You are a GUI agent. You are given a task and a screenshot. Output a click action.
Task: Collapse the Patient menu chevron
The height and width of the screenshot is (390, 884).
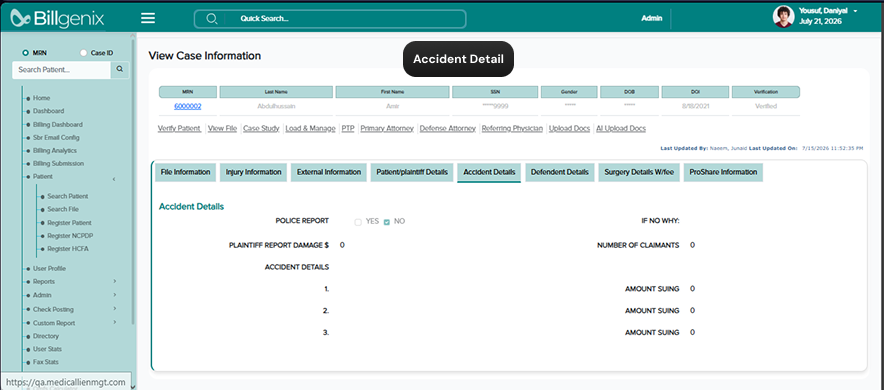coord(114,179)
